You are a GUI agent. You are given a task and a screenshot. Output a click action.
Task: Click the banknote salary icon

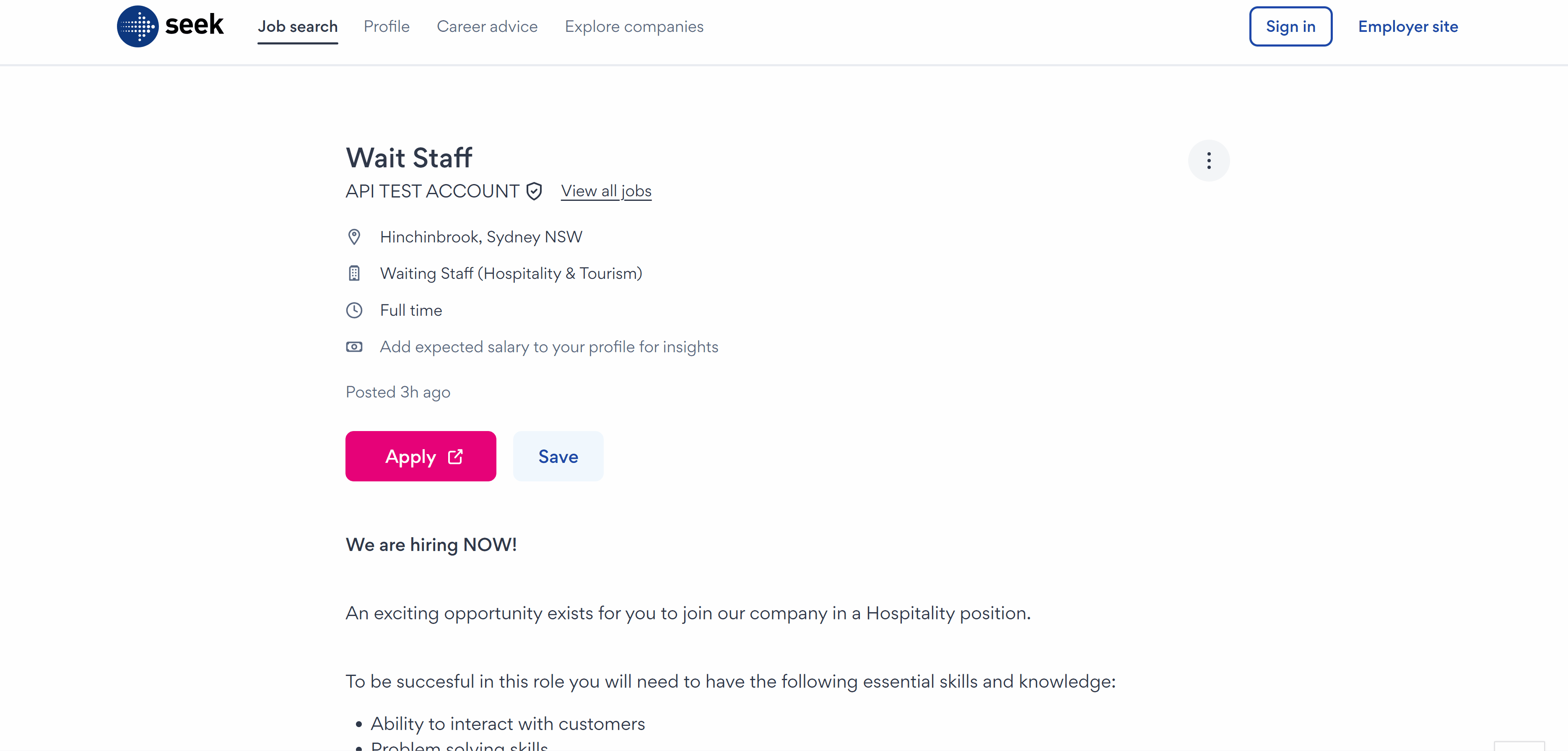354,347
